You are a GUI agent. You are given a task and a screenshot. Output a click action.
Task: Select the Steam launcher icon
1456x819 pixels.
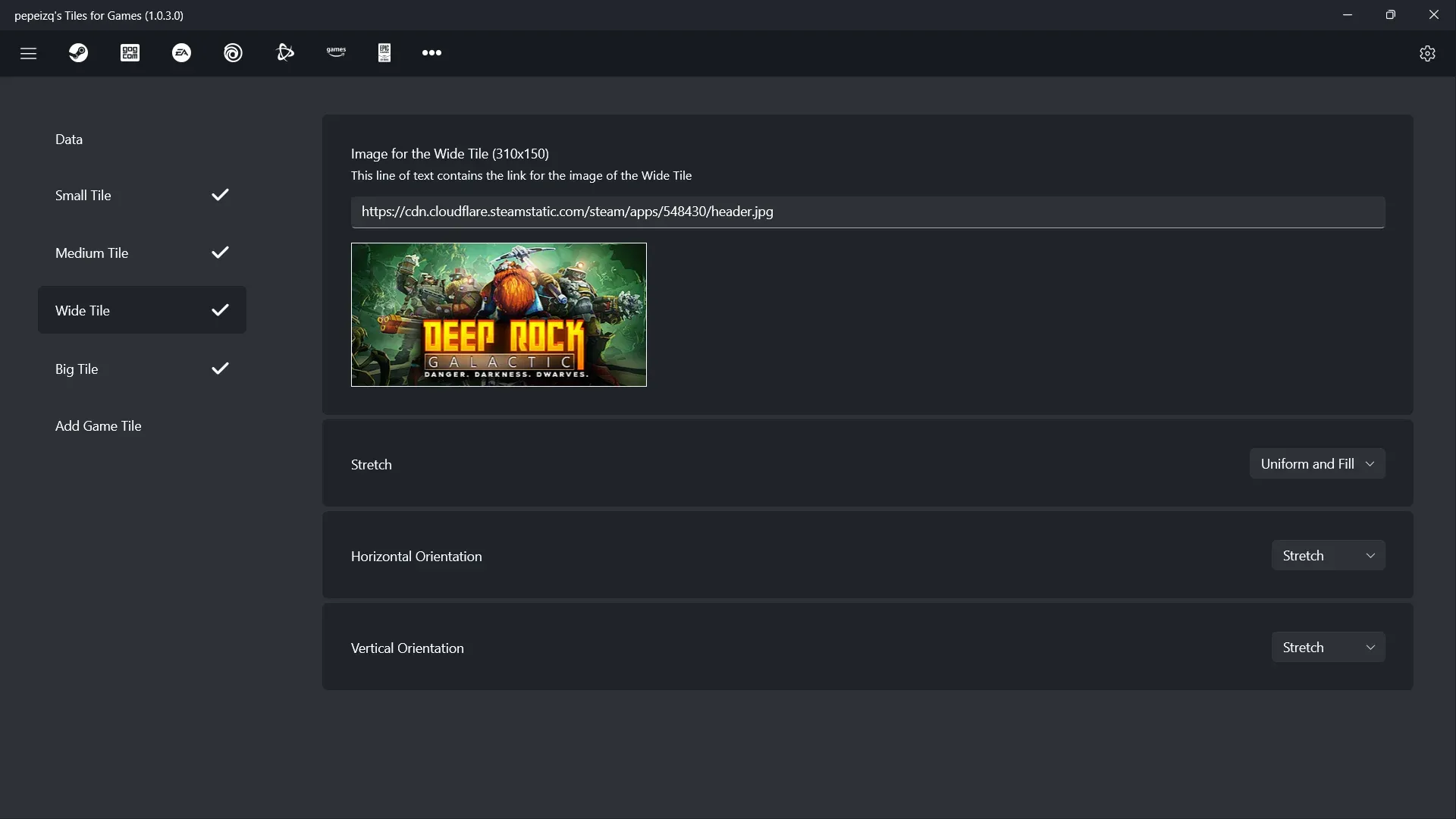tap(78, 53)
